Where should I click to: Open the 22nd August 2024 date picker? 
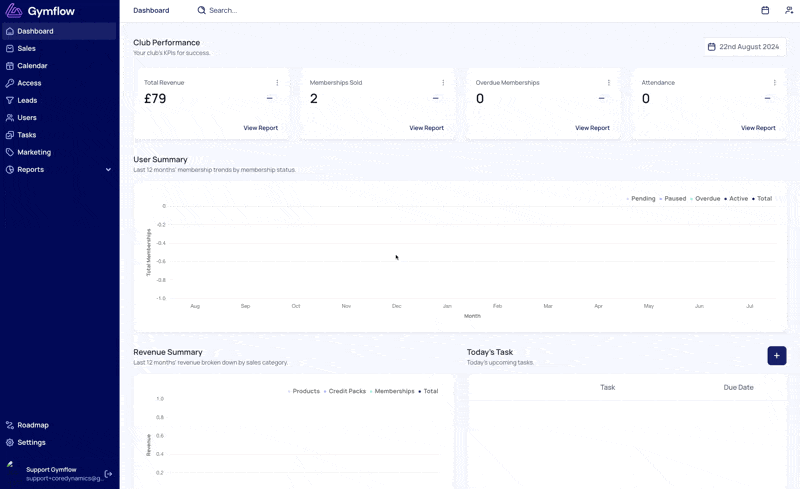[744, 46]
